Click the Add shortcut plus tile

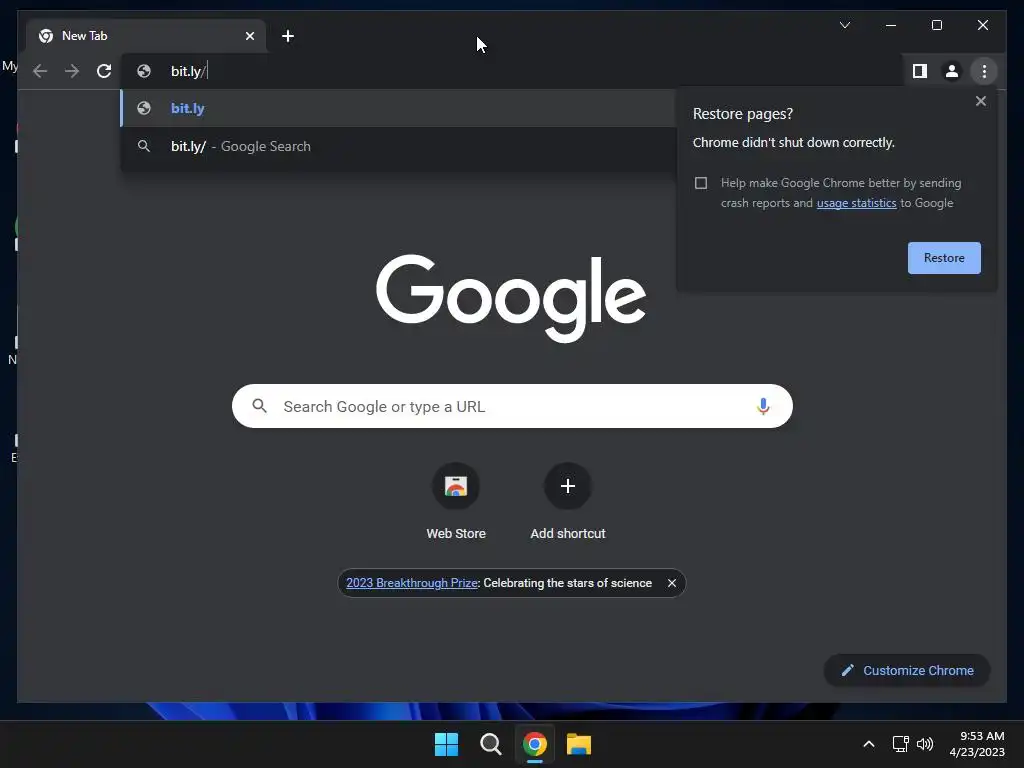[568, 502]
